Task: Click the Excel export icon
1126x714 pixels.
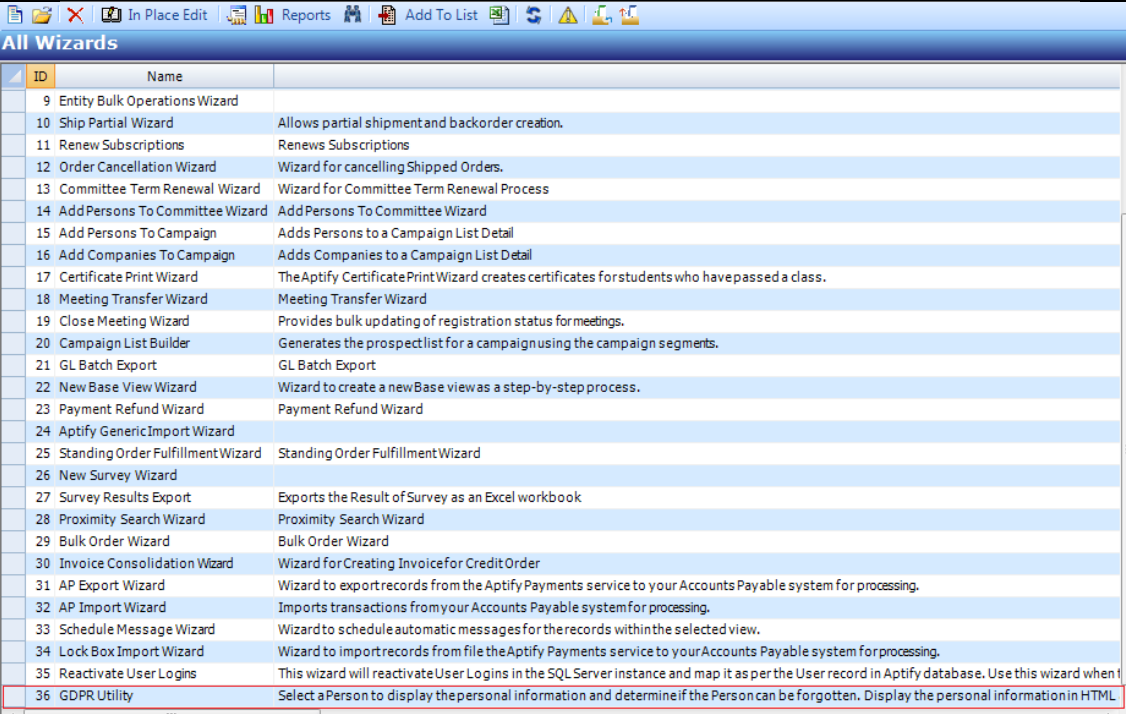Action: (x=499, y=14)
